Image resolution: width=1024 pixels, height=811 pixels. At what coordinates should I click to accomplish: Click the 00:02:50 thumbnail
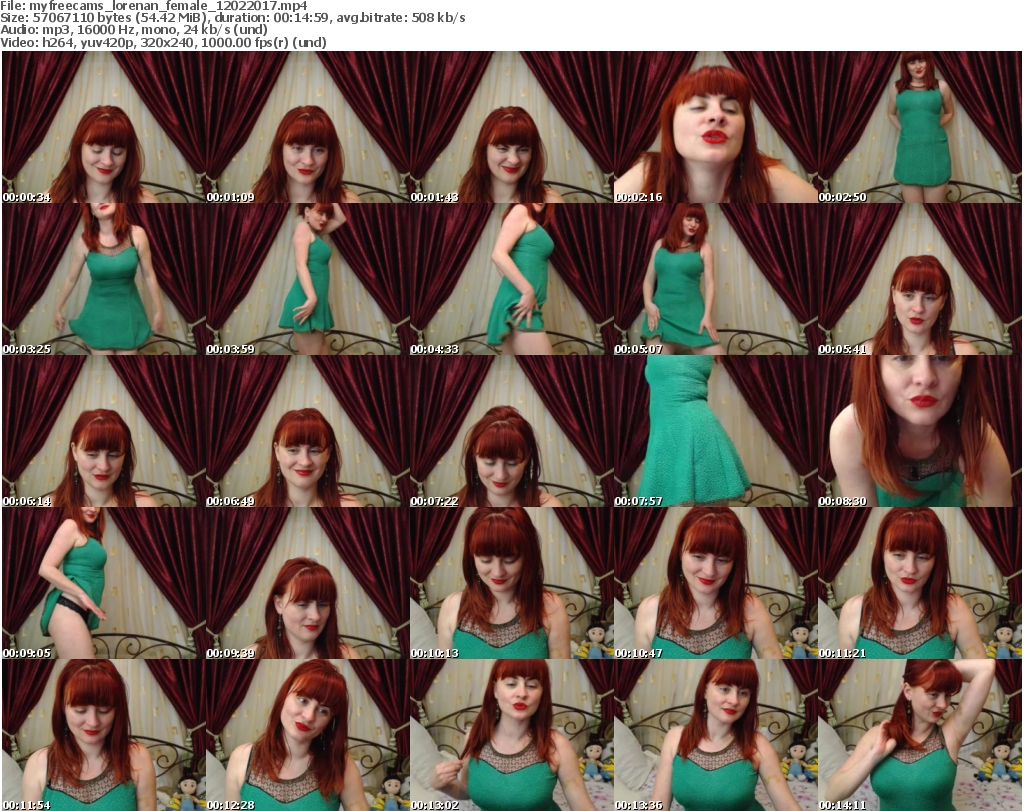click(x=919, y=127)
